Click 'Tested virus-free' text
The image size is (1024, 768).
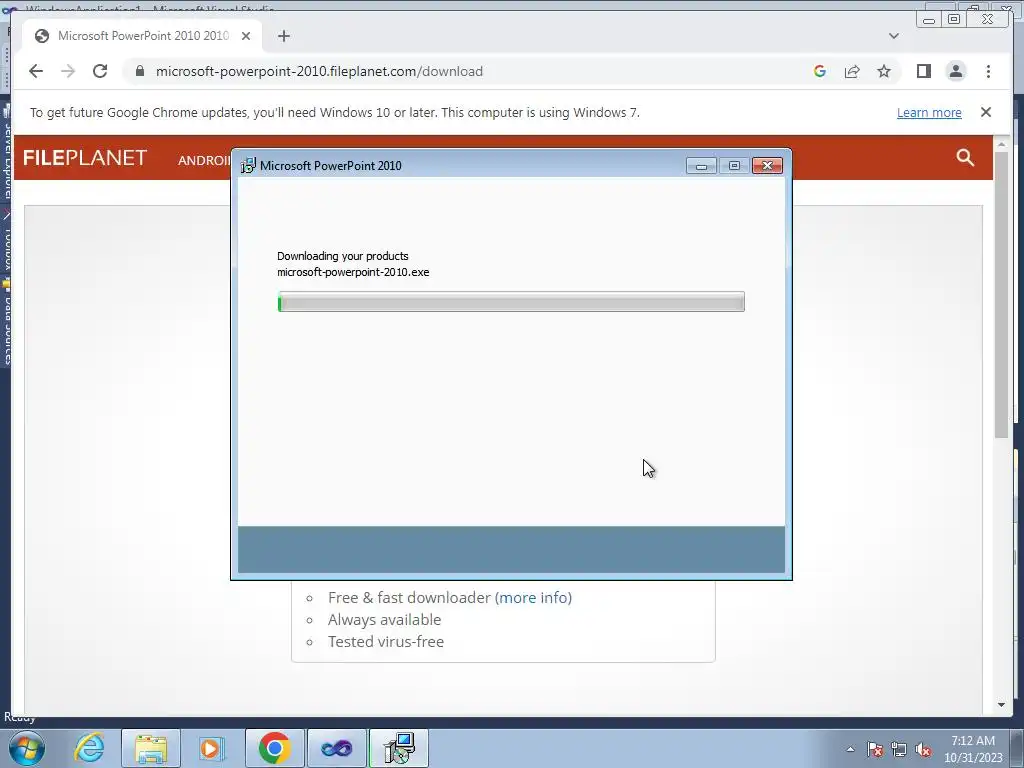386,641
